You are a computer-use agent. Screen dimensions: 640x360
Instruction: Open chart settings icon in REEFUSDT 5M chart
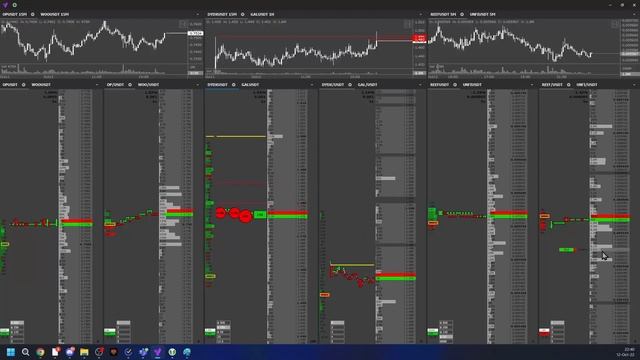click(x=616, y=24)
